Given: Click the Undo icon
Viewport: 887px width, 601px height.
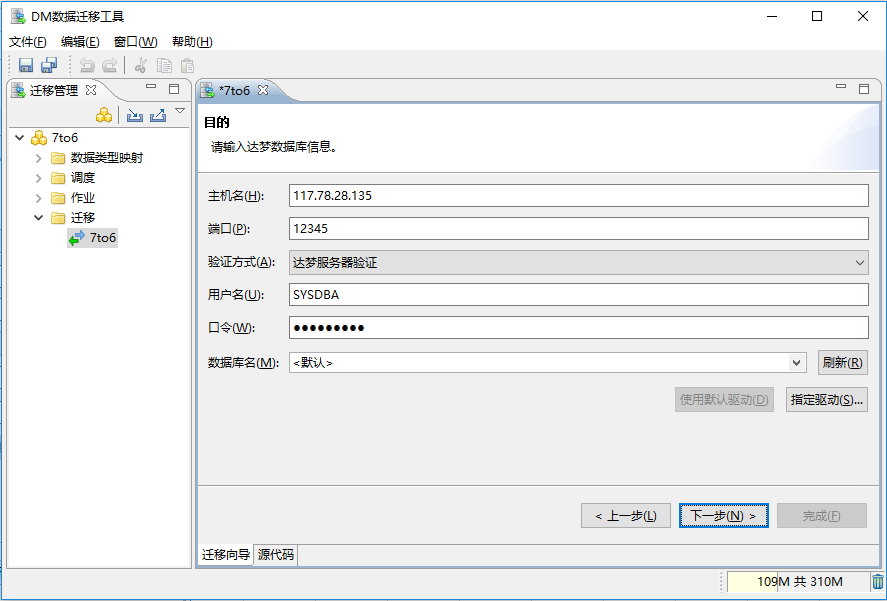Looking at the screenshot, I should point(88,65).
